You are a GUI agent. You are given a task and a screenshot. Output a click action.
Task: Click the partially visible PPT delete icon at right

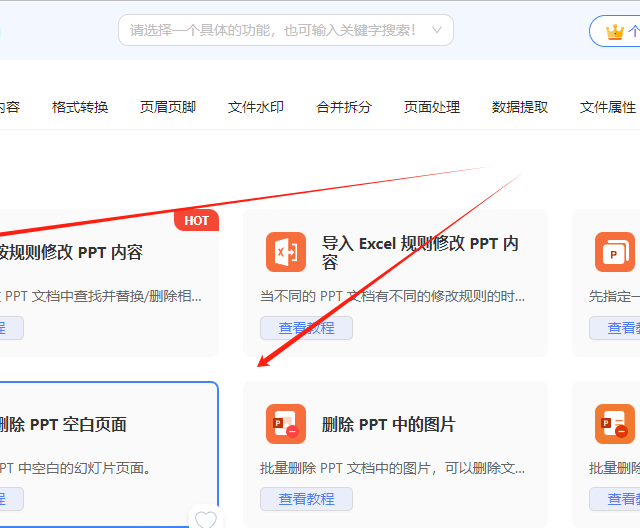click(x=615, y=424)
